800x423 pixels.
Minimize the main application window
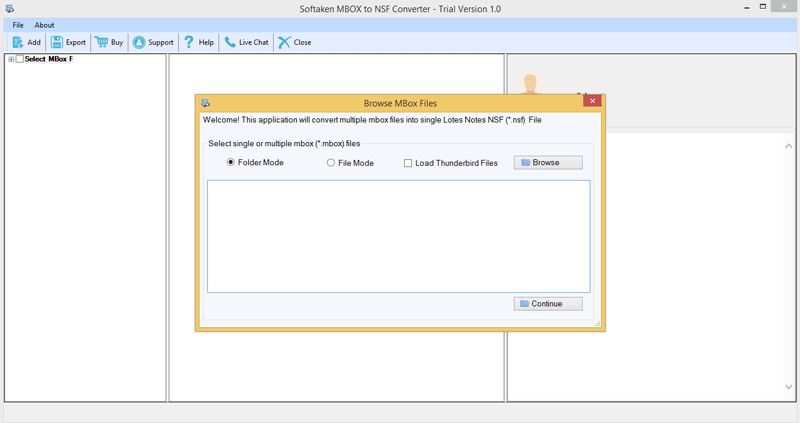(x=746, y=8)
